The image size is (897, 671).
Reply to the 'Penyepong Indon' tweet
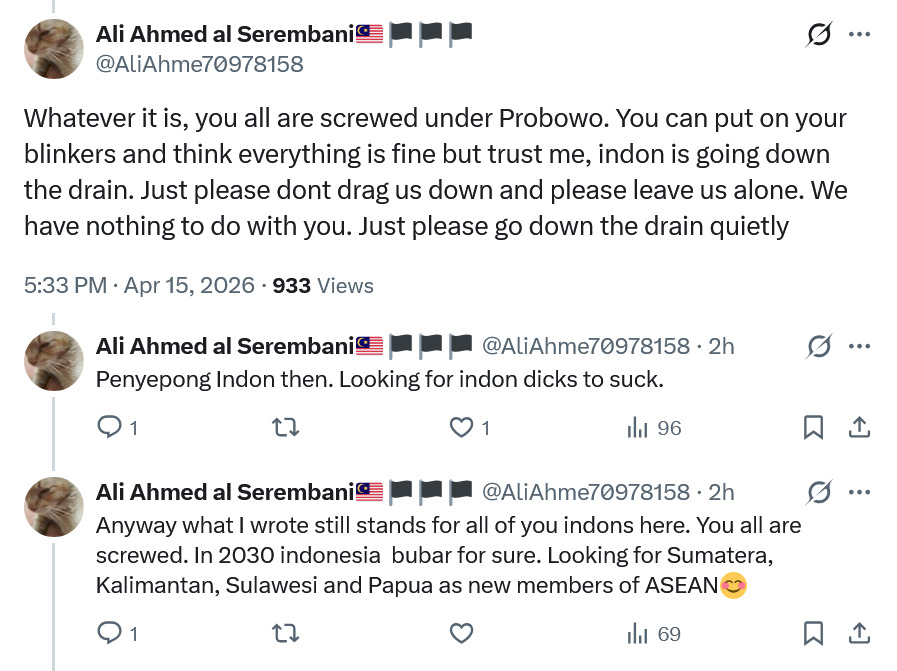[x=109, y=428]
